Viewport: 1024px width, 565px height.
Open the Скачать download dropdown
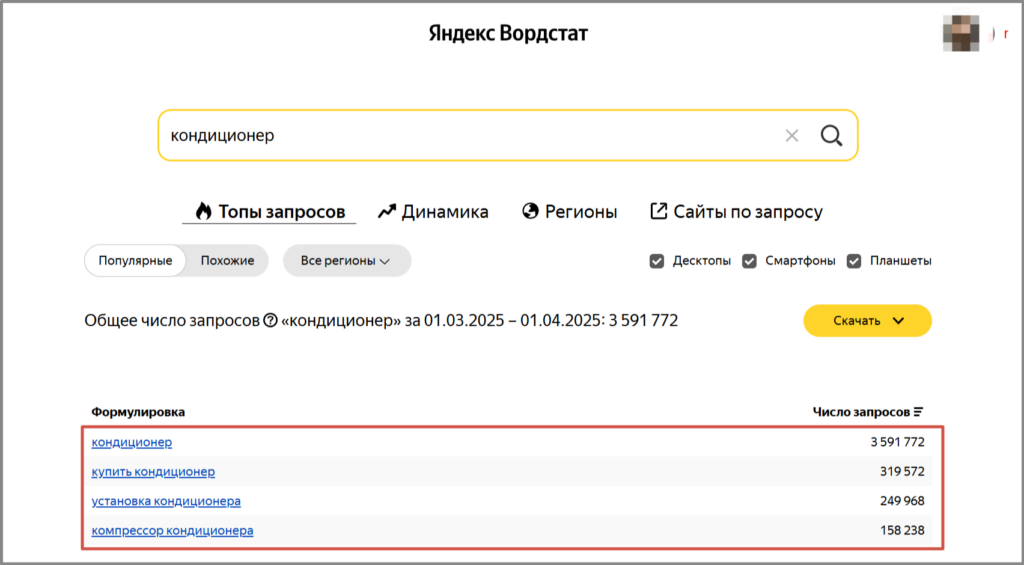pyautogui.click(x=867, y=321)
